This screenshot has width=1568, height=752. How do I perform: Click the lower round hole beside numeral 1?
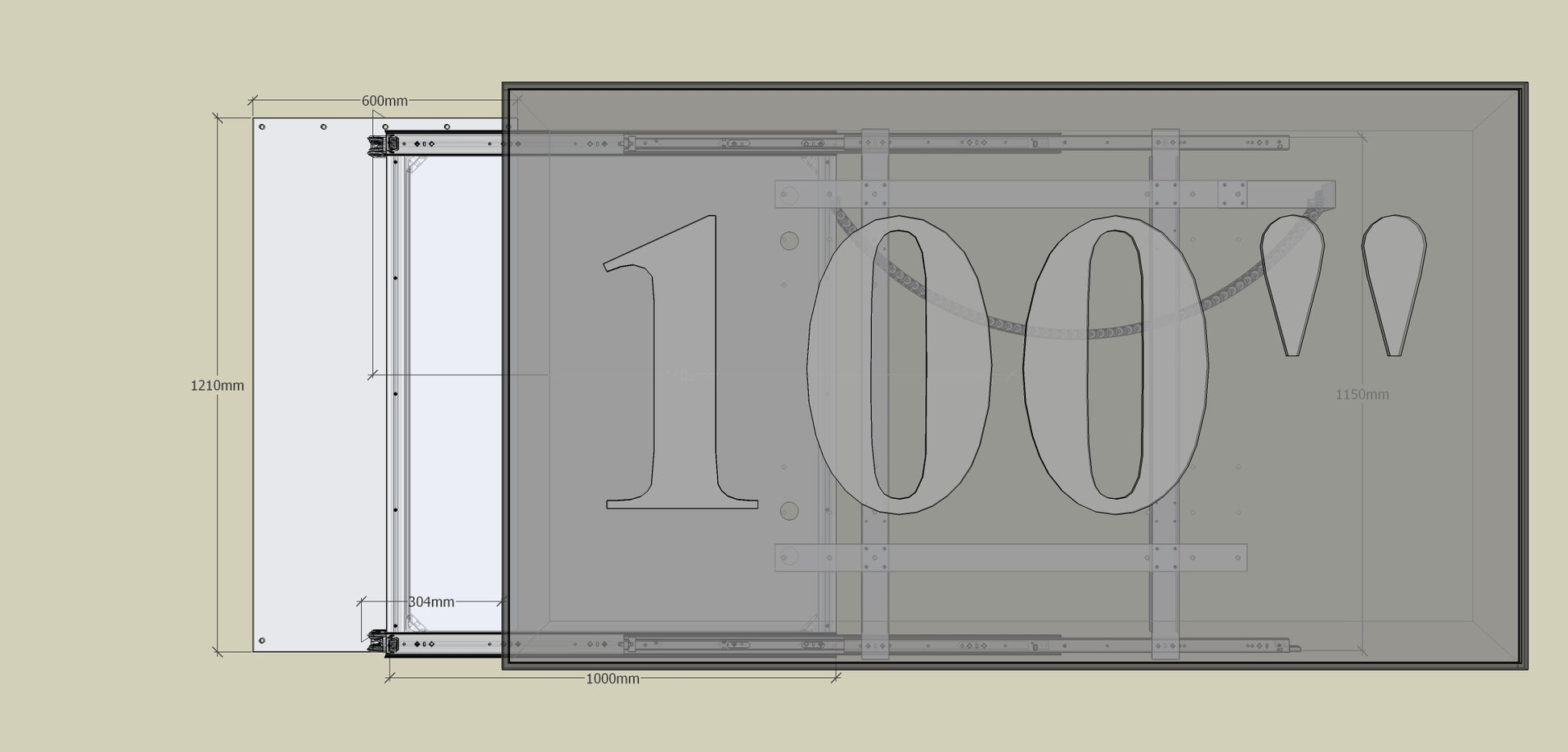[x=789, y=511]
